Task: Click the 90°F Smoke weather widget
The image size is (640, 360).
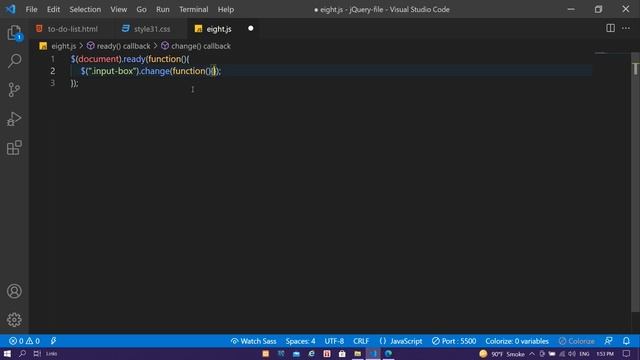Action: click(502, 353)
